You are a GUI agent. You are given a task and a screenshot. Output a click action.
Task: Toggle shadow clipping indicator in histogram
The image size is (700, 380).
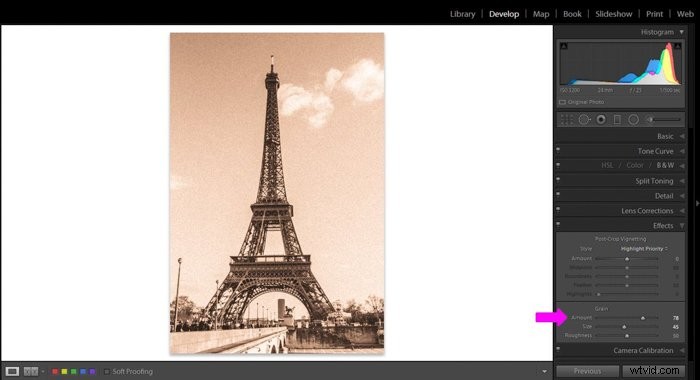click(564, 46)
